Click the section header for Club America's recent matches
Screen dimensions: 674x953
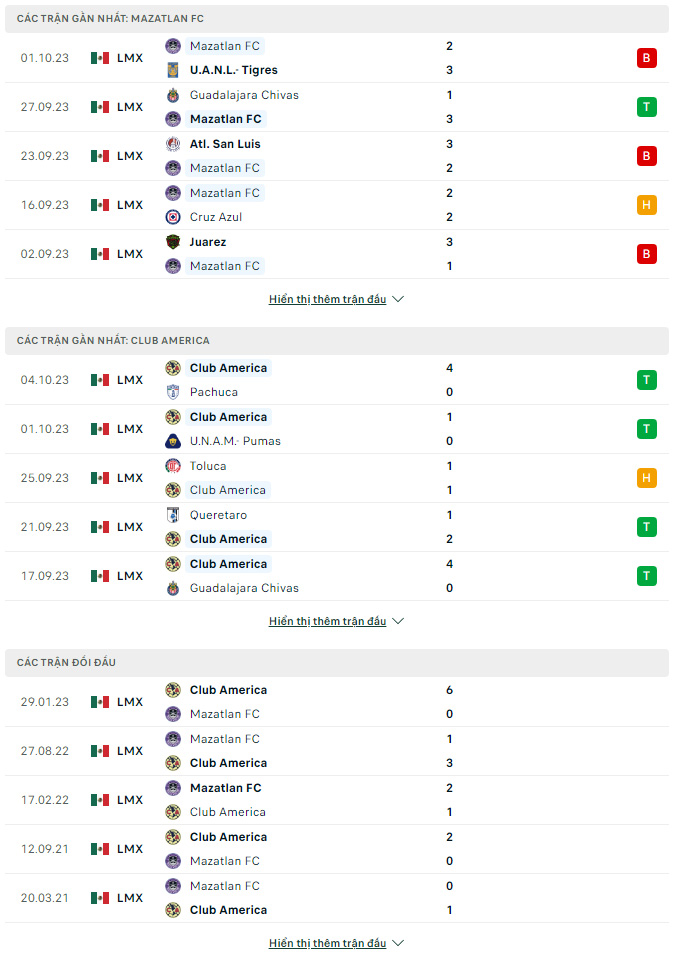pos(337,341)
